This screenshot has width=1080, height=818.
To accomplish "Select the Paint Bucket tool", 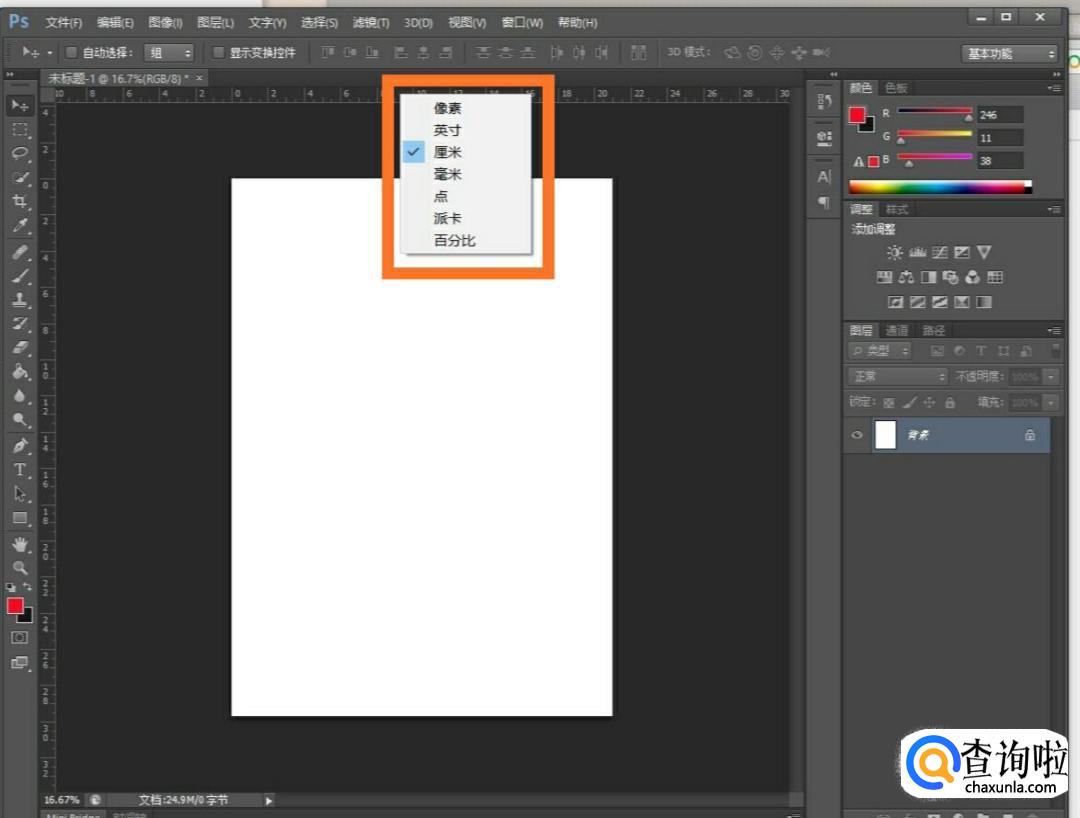I will [x=19, y=372].
